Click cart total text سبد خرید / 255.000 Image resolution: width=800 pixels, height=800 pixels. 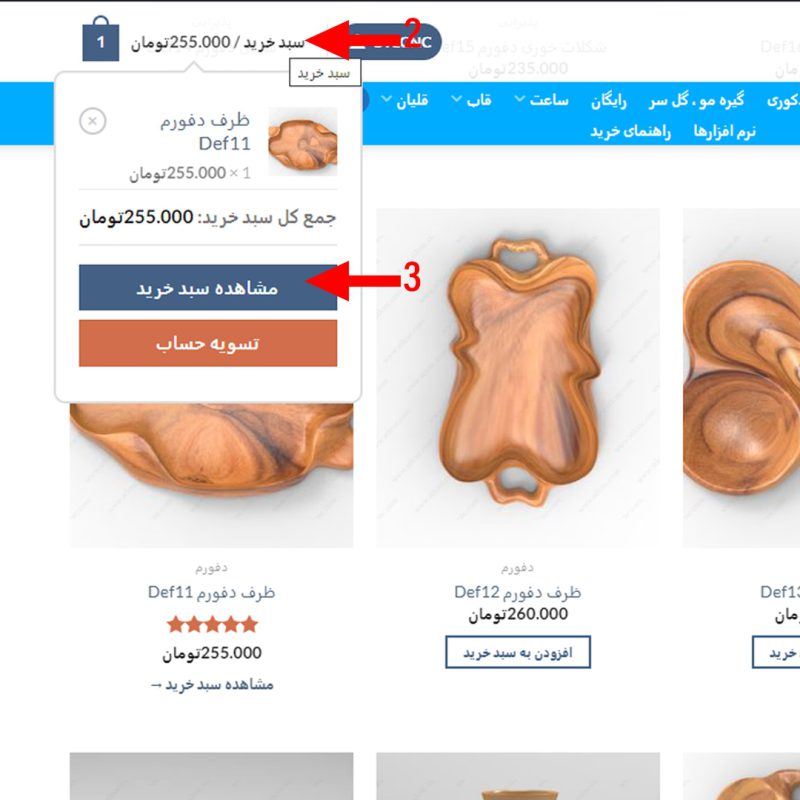click(x=217, y=42)
